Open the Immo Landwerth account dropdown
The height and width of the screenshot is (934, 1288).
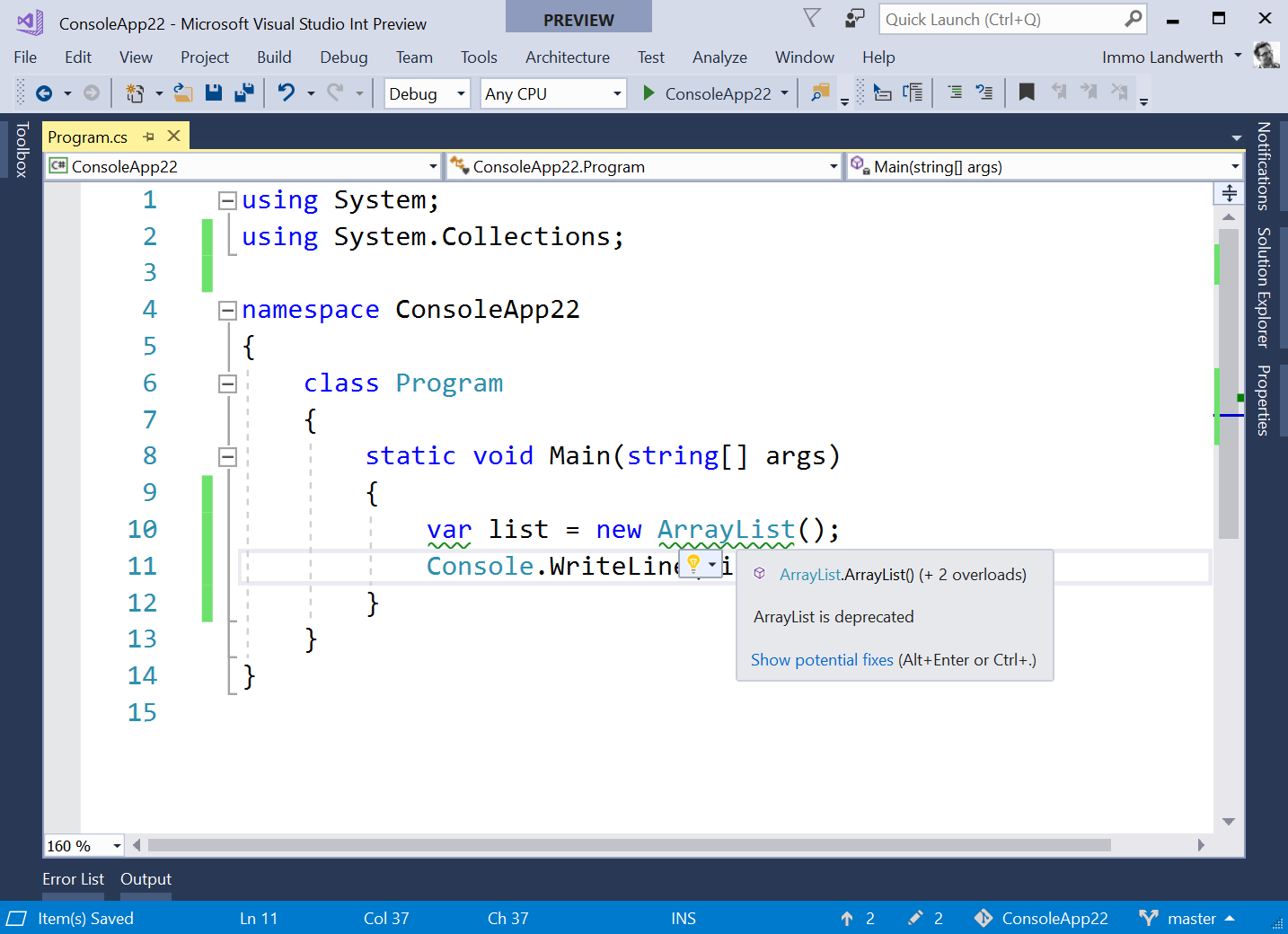(x=1172, y=57)
